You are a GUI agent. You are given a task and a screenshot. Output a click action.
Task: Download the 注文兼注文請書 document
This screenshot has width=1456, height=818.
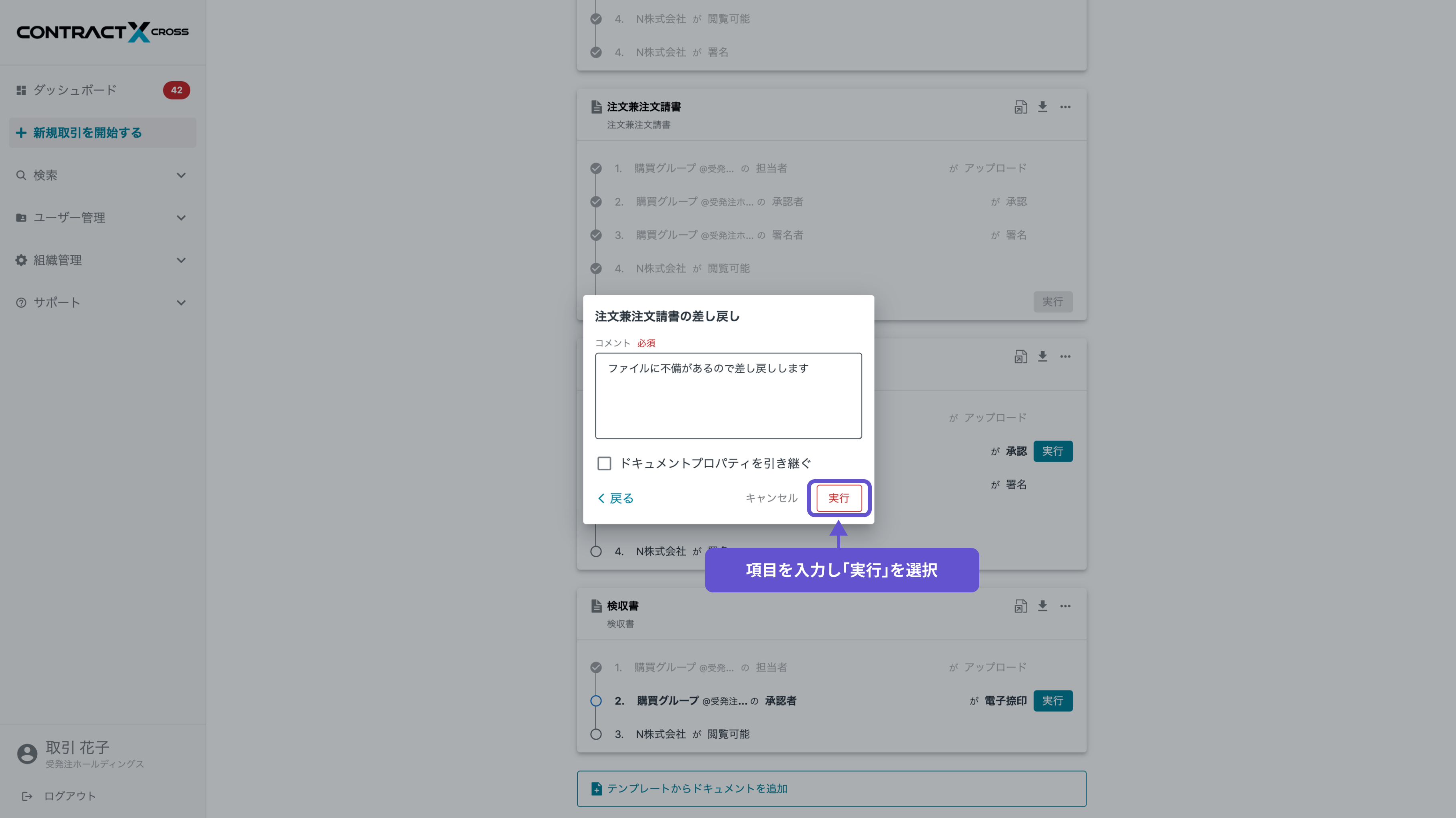pos(1042,107)
